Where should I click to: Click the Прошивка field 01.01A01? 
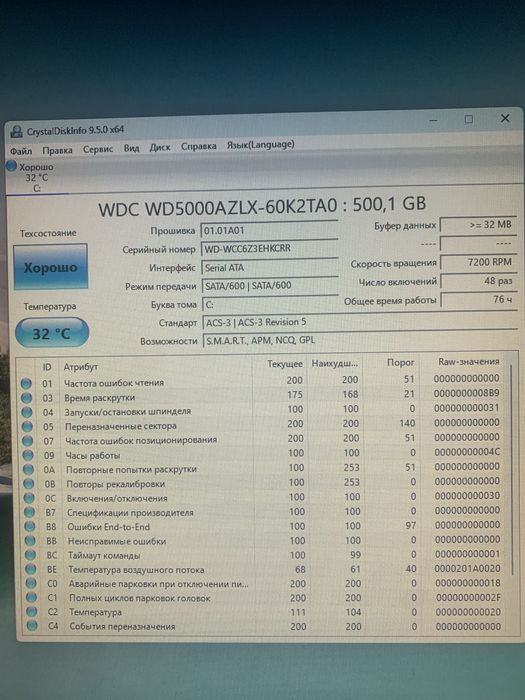(x=269, y=230)
